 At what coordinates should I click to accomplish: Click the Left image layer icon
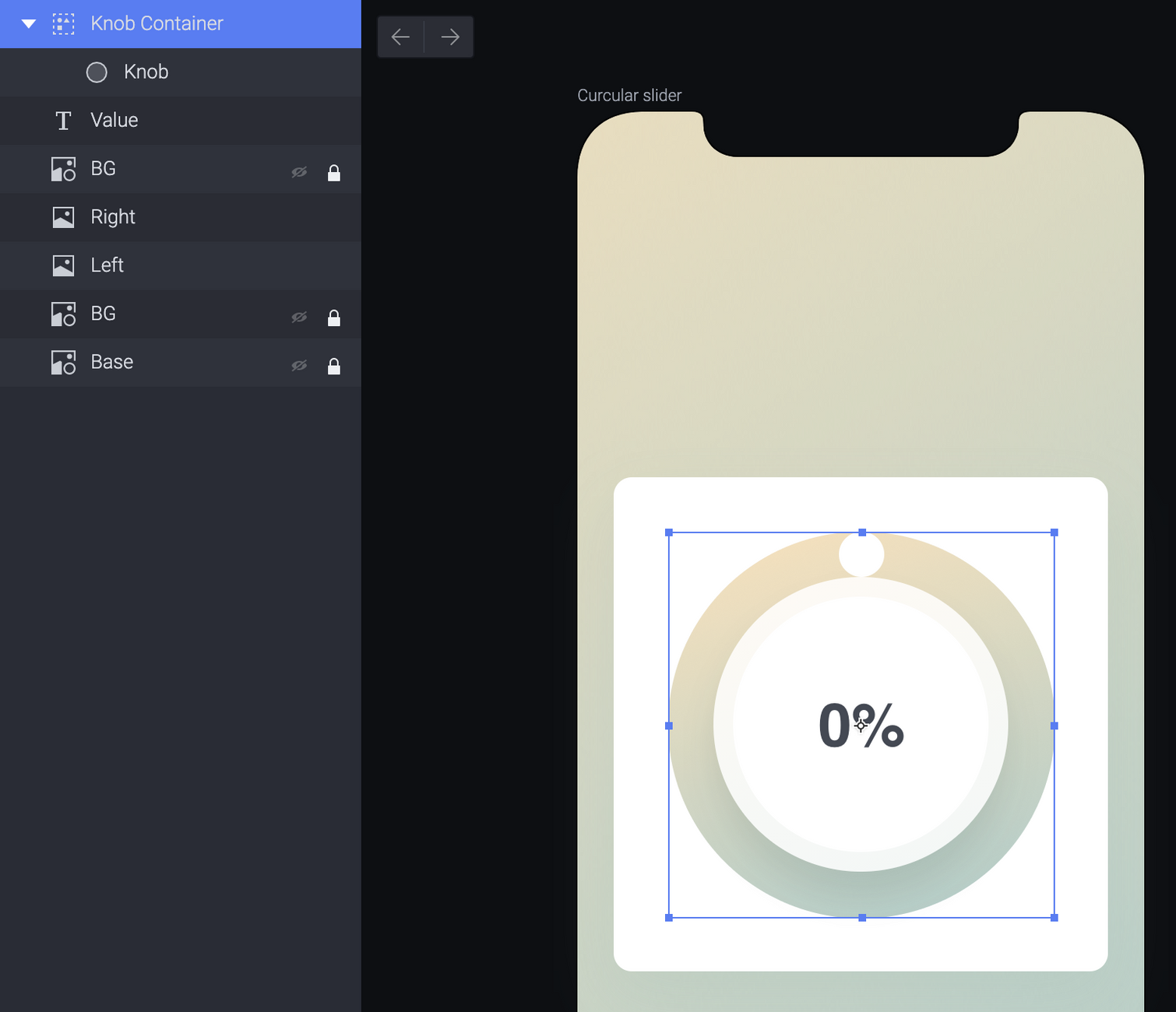pyautogui.click(x=63, y=265)
